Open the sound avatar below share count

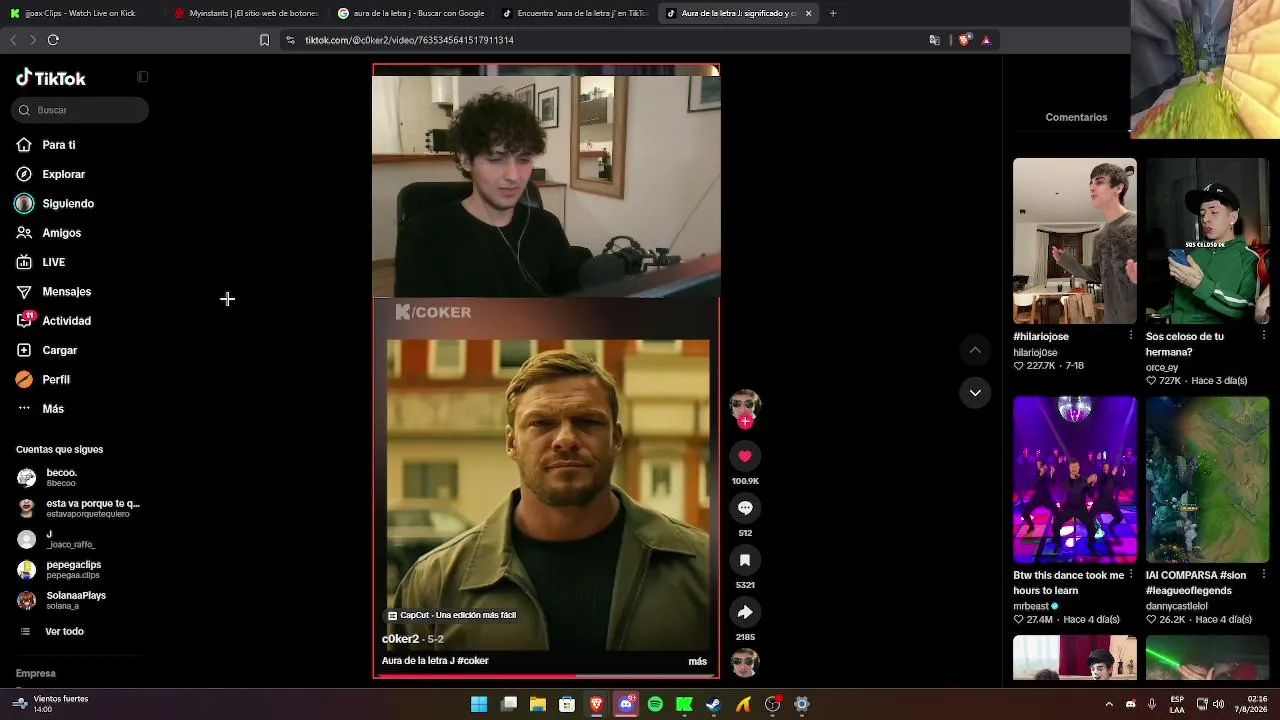click(x=745, y=663)
